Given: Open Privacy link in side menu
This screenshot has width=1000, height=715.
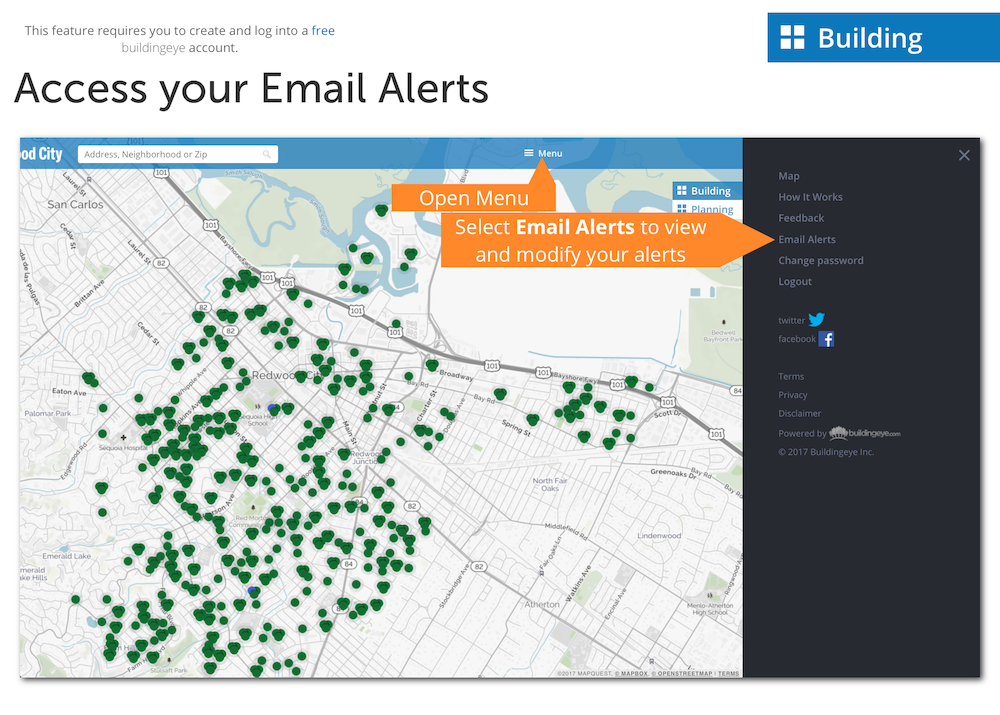Looking at the screenshot, I should coord(793,395).
